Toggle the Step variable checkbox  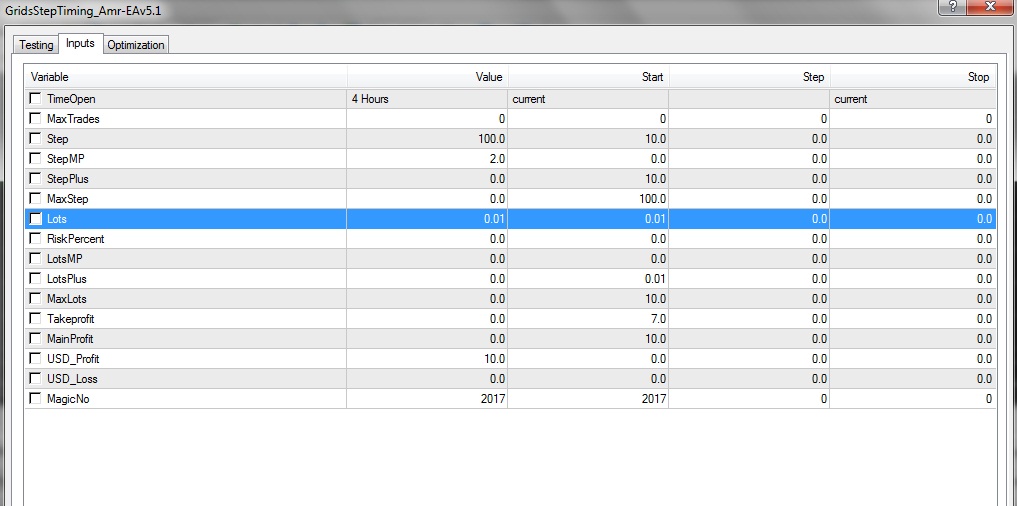(36, 139)
